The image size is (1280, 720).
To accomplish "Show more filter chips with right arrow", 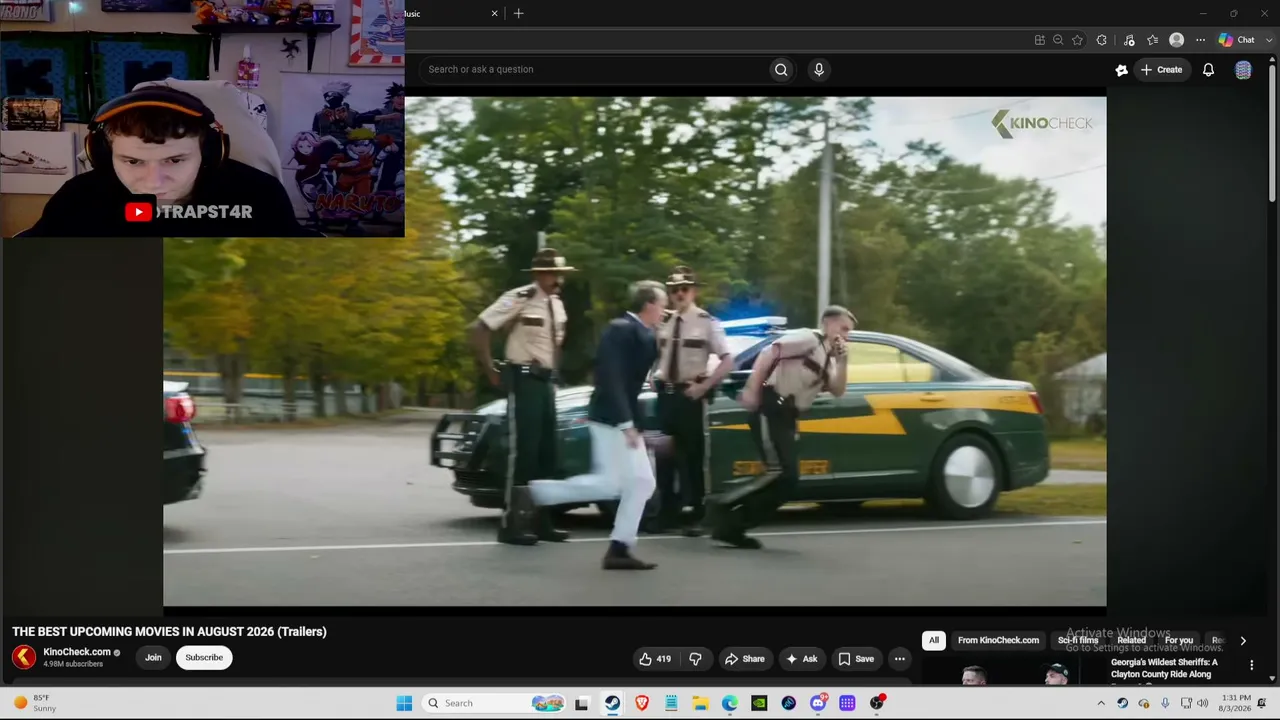I will click(1243, 641).
